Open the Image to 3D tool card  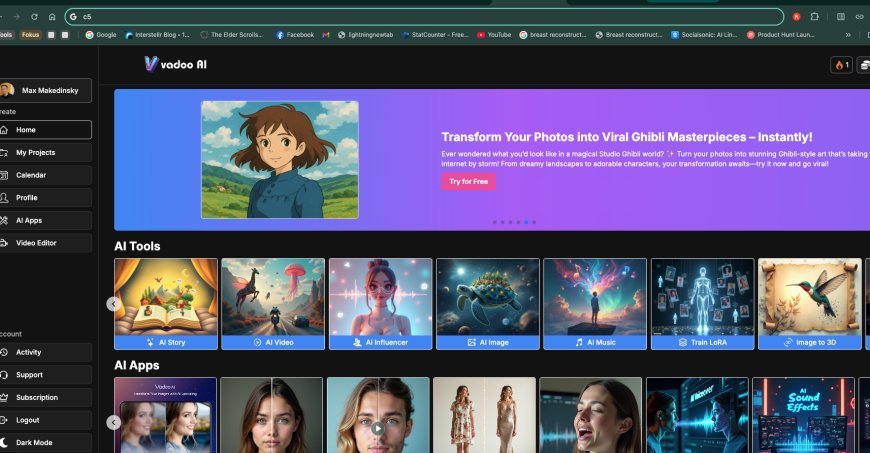tap(810, 304)
